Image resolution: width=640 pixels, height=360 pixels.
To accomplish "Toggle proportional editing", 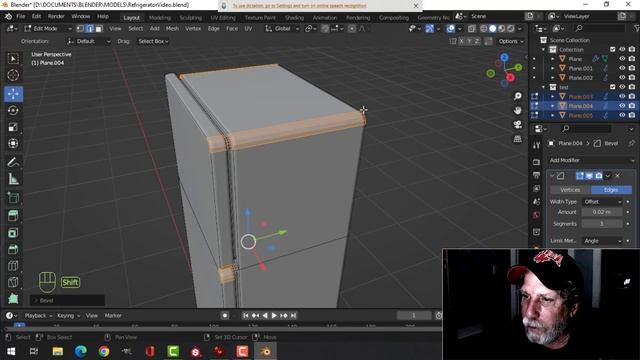I will click(x=352, y=29).
